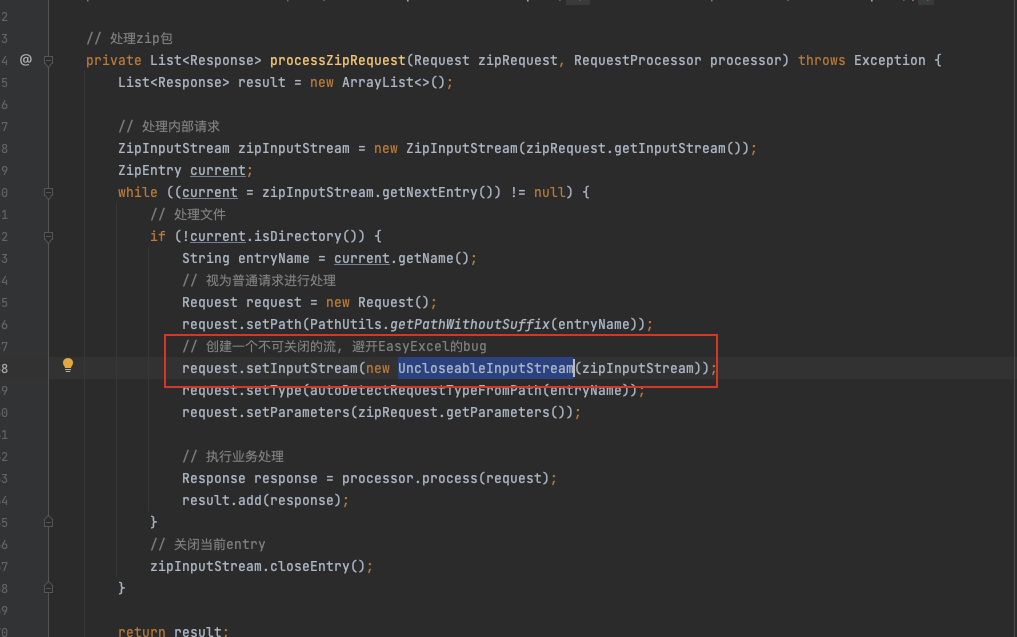1017x637 pixels.
Task: Click the @ annotation gutter icon beside processZipRequest
Action: [24, 60]
